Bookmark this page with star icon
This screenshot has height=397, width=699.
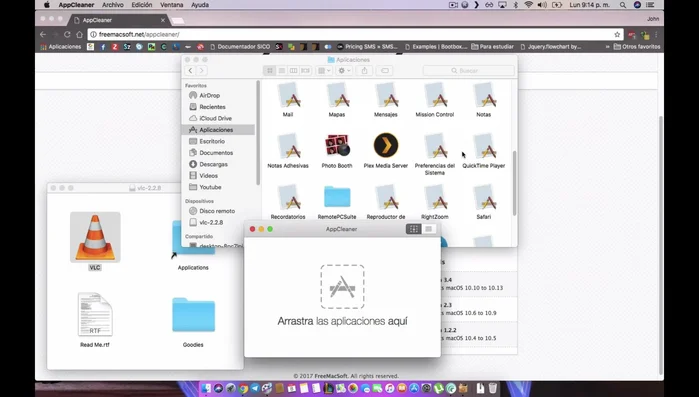click(x=617, y=34)
